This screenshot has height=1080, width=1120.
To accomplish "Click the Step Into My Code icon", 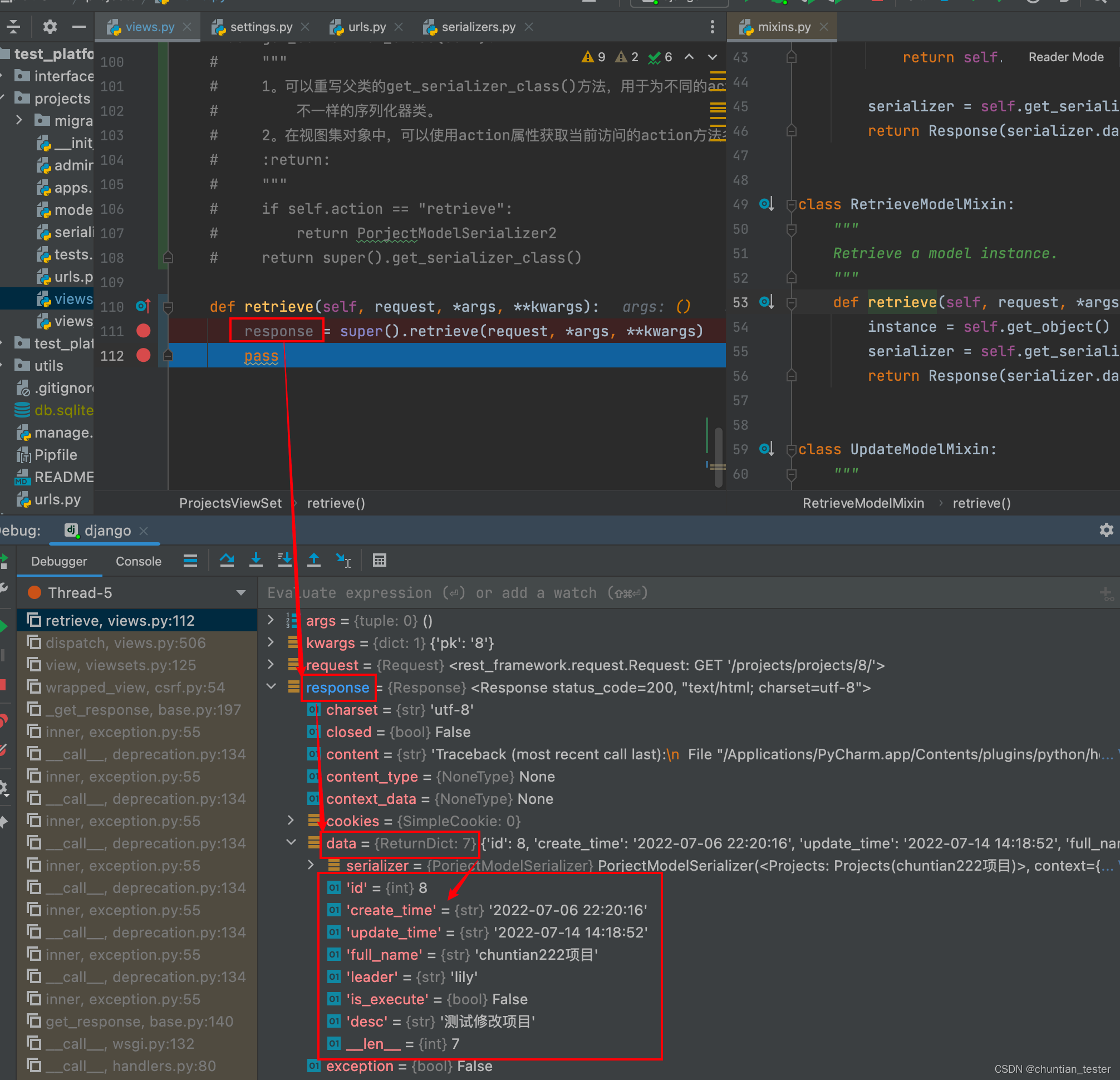I will click(284, 561).
